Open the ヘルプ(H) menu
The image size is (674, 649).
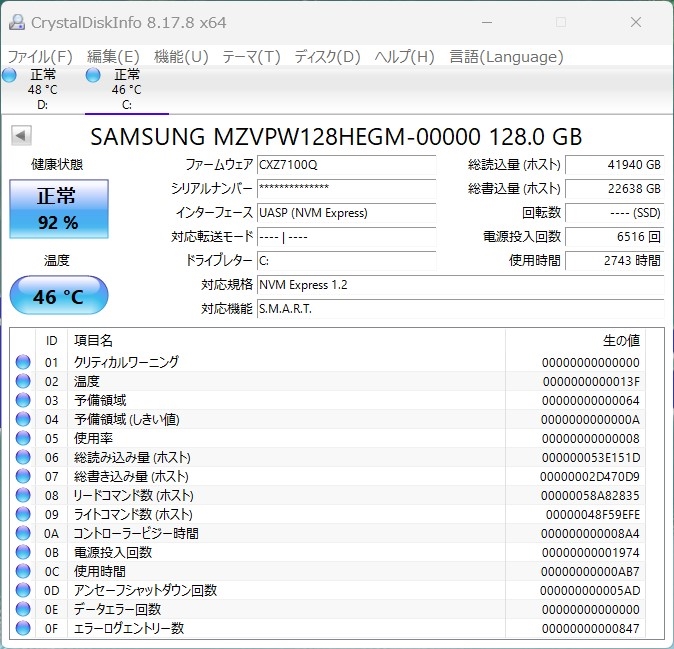tap(404, 57)
